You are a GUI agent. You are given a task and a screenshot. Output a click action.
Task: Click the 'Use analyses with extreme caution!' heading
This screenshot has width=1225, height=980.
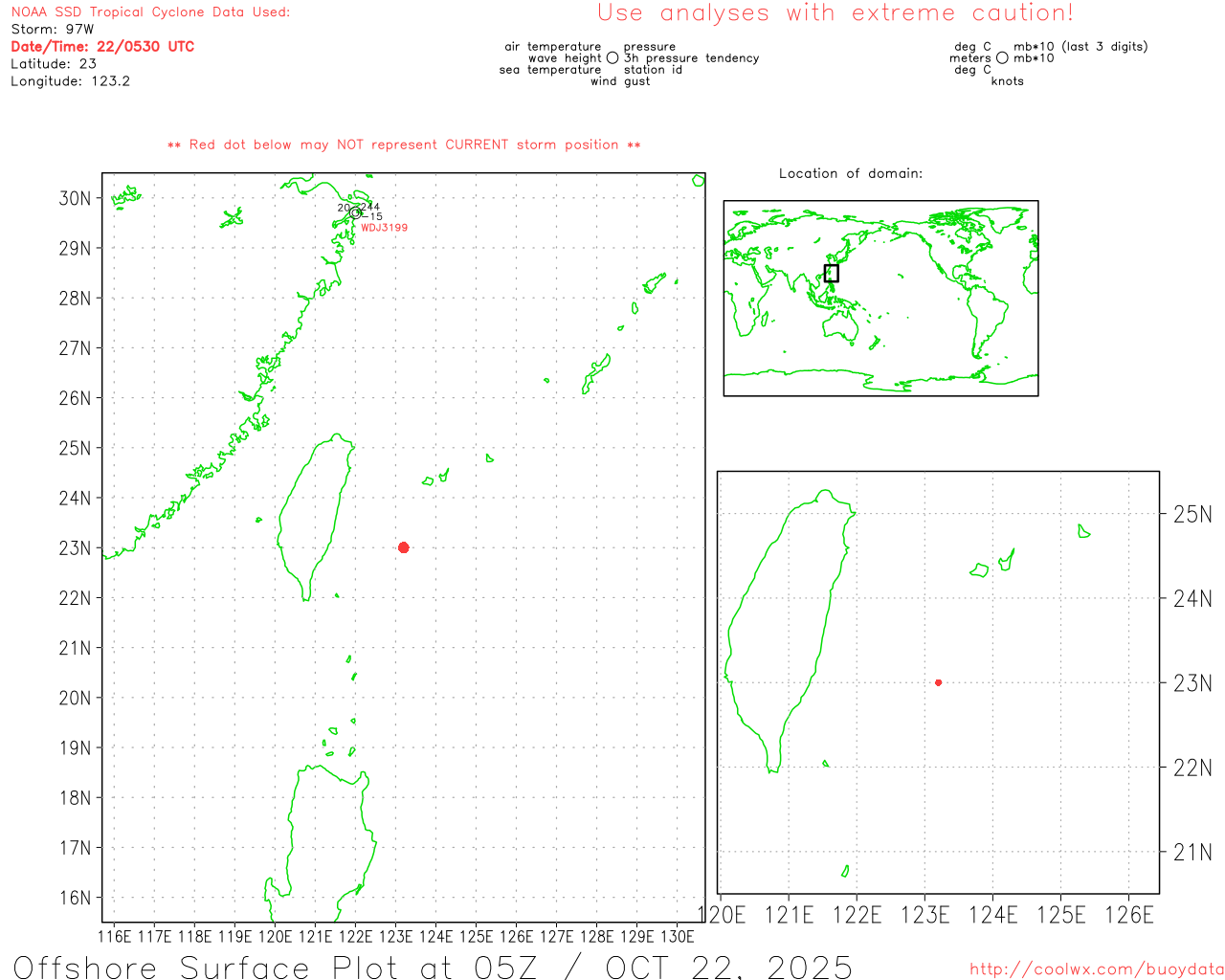(x=835, y=13)
